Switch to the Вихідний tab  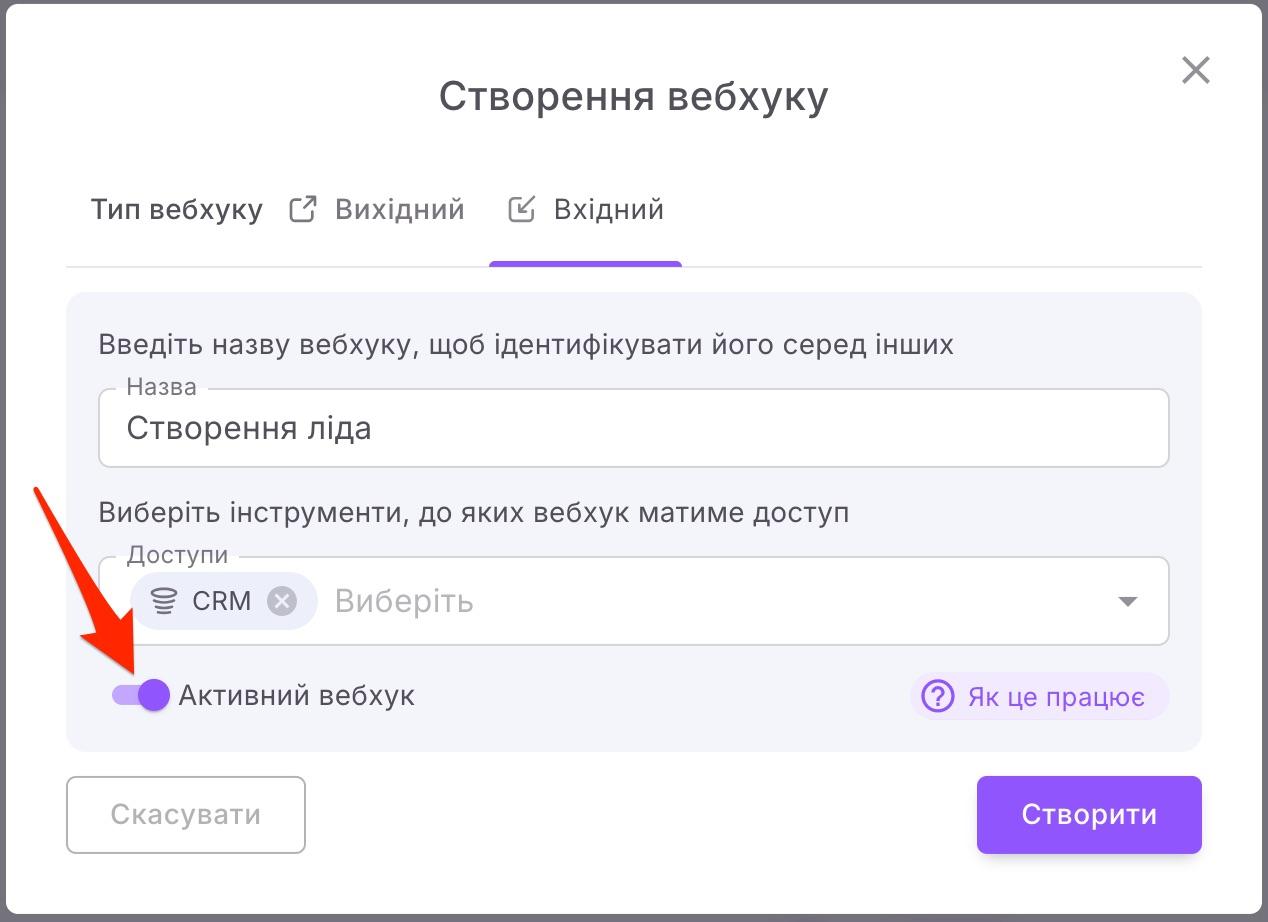point(399,210)
